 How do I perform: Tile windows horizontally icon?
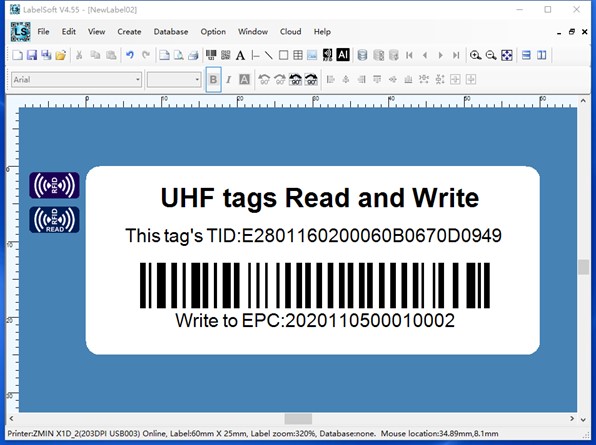[526, 55]
